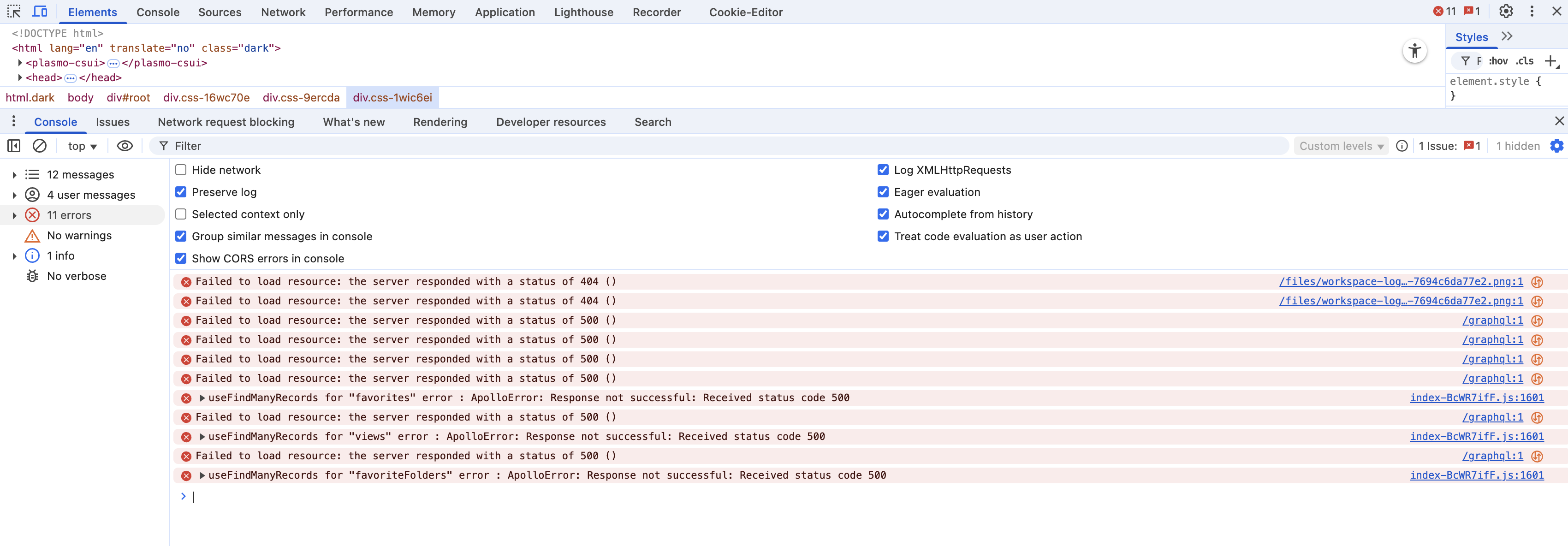Toggle :hov element state button
The image size is (1568, 546).
1498,61
